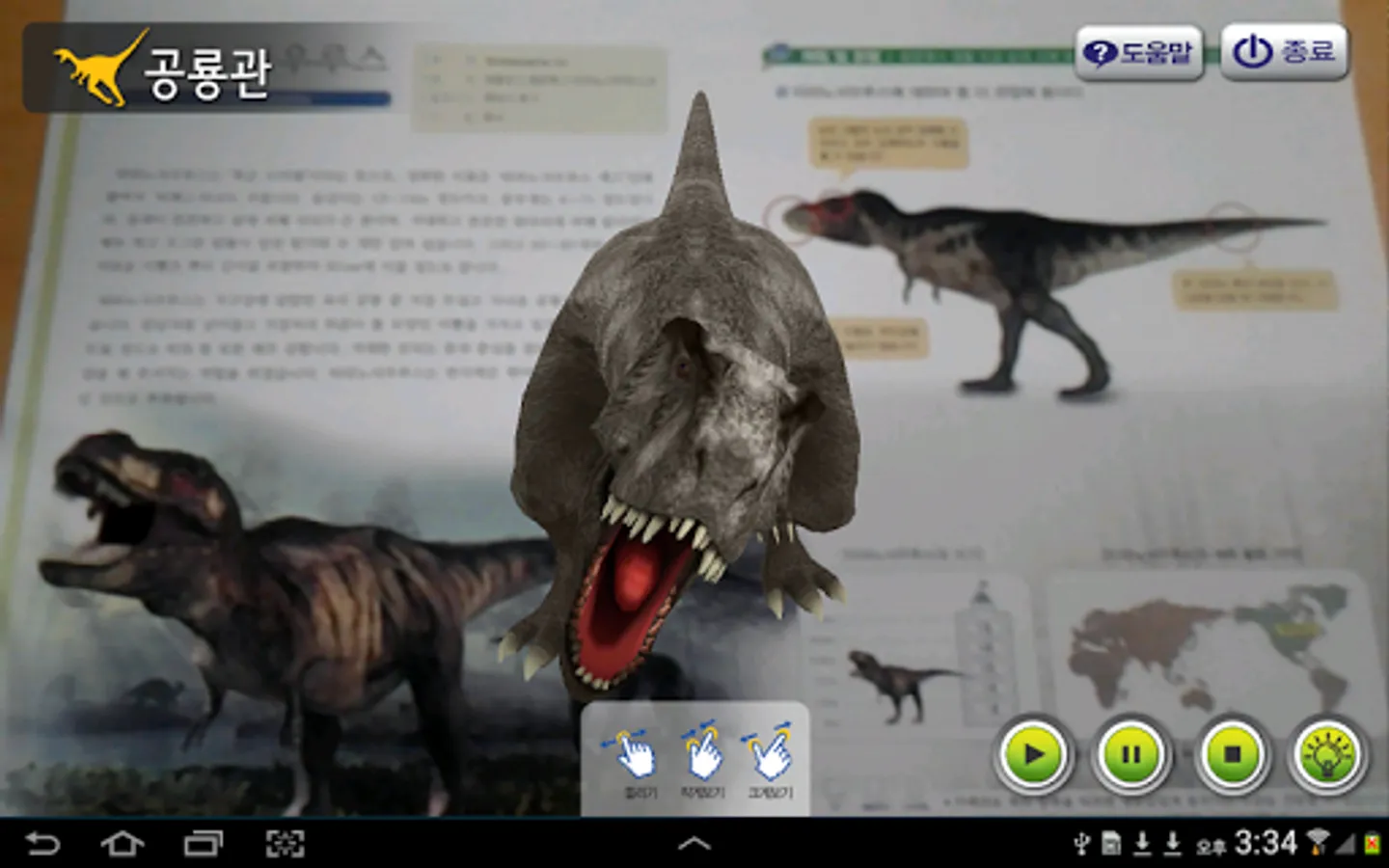Stop the dinosaur animation

[x=1232, y=754]
